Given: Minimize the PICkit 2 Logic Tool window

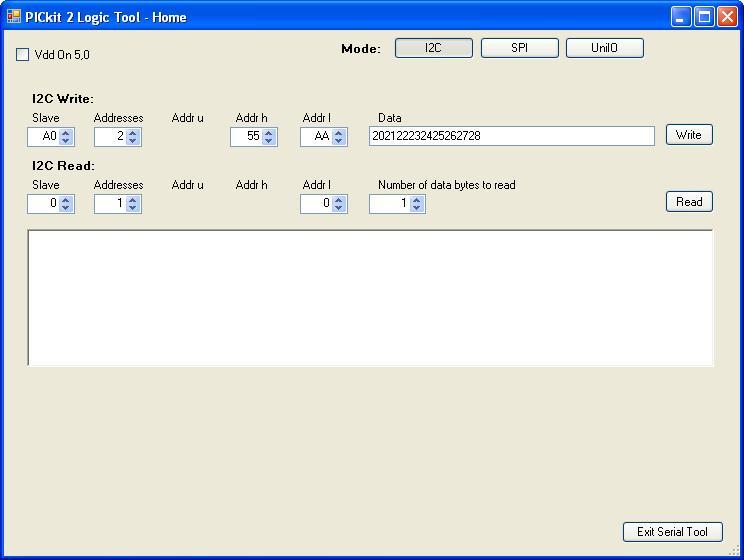Looking at the screenshot, I should (681, 17).
